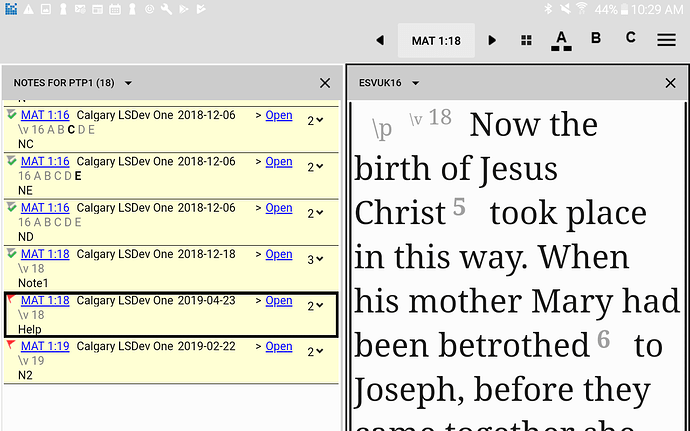Expand the 3 comments chevron on Note1 note
This screenshot has height=431, width=690.
point(315,259)
